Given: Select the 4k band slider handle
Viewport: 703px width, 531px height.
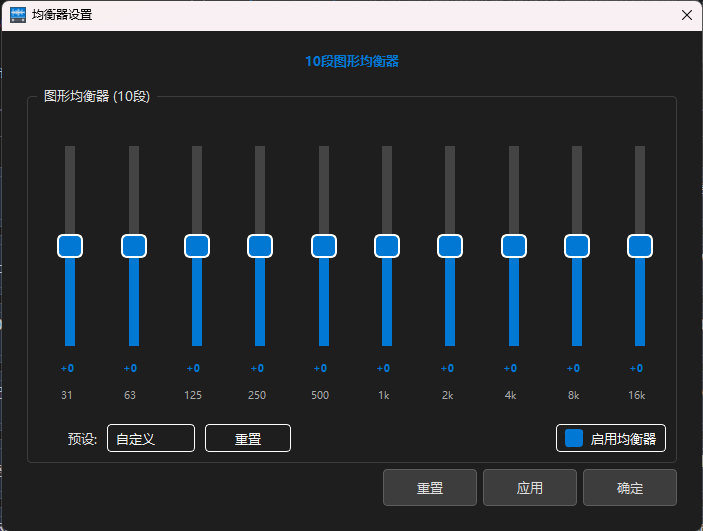Looking at the screenshot, I should [514, 246].
